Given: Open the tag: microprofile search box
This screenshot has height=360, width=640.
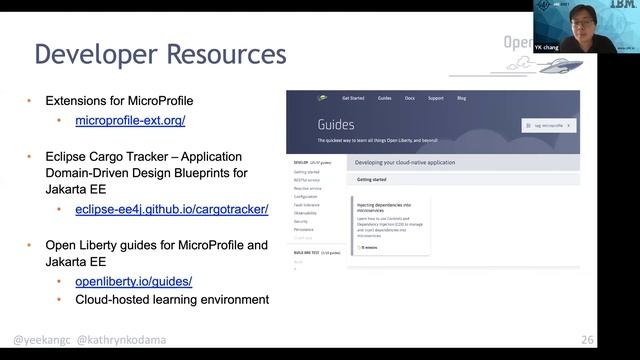Looking at the screenshot, I should (x=549, y=126).
